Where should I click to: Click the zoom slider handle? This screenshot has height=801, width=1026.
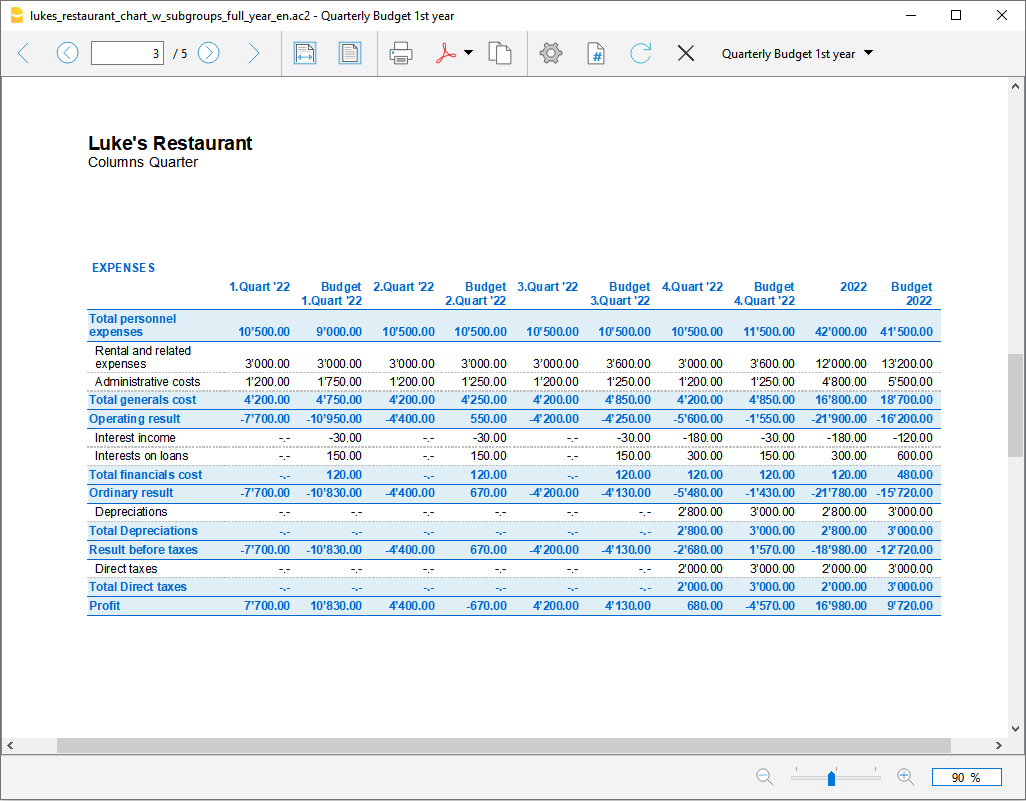(x=831, y=778)
